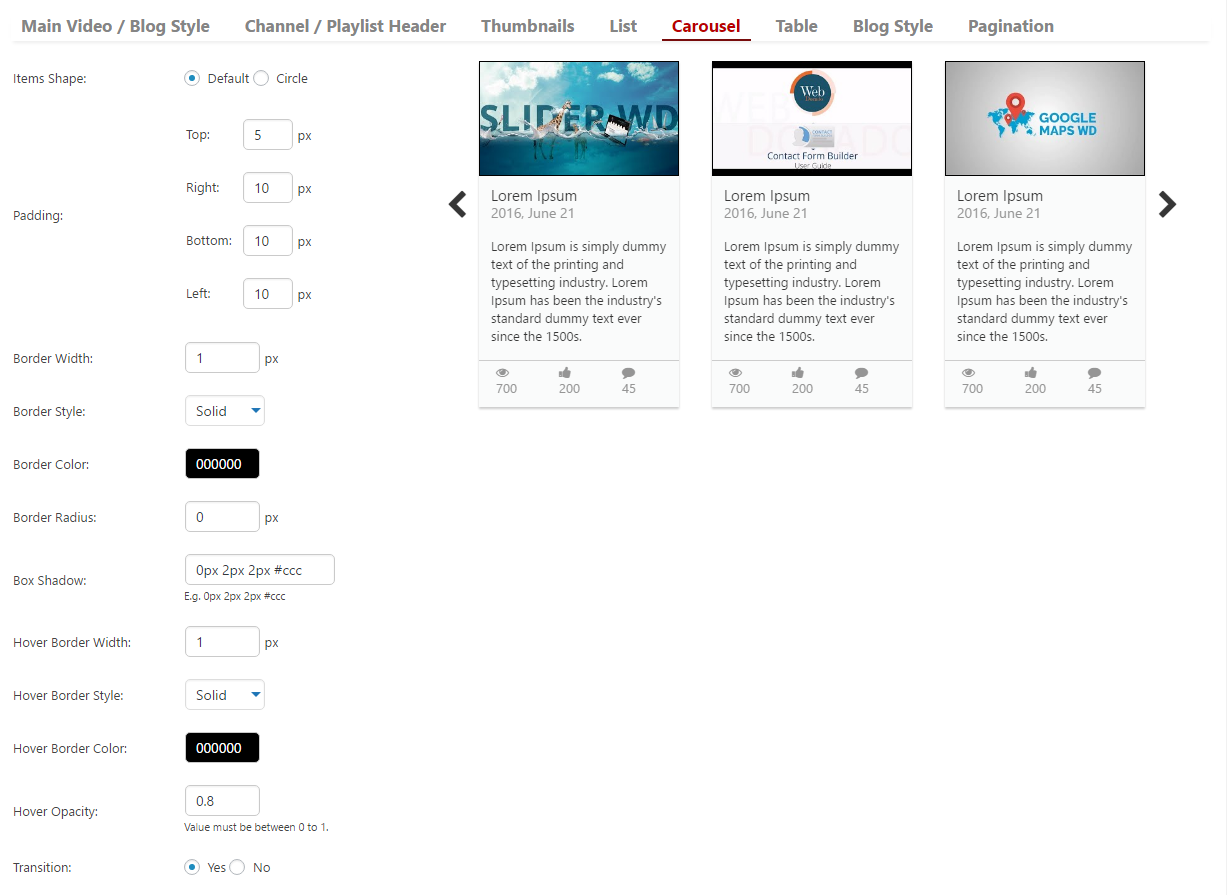Select Circle items shape option
The width and height of the screenshot is (1227, 895).
pyautogui.click(x=261, y=78)
